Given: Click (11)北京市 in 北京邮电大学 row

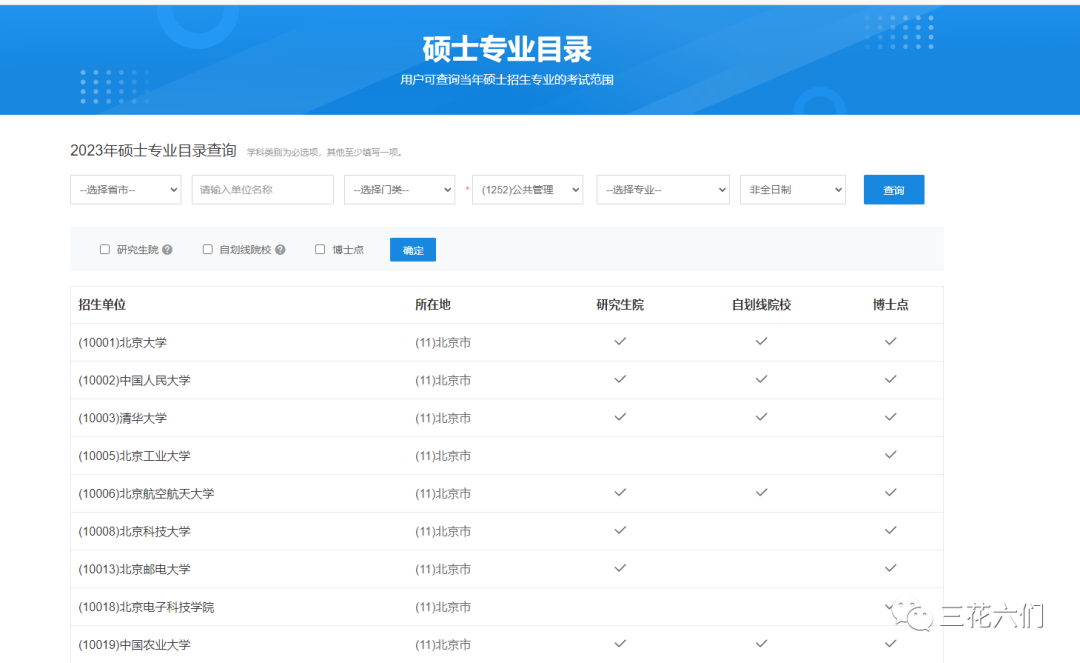Looking at the screenshot, I should [443, 569].
